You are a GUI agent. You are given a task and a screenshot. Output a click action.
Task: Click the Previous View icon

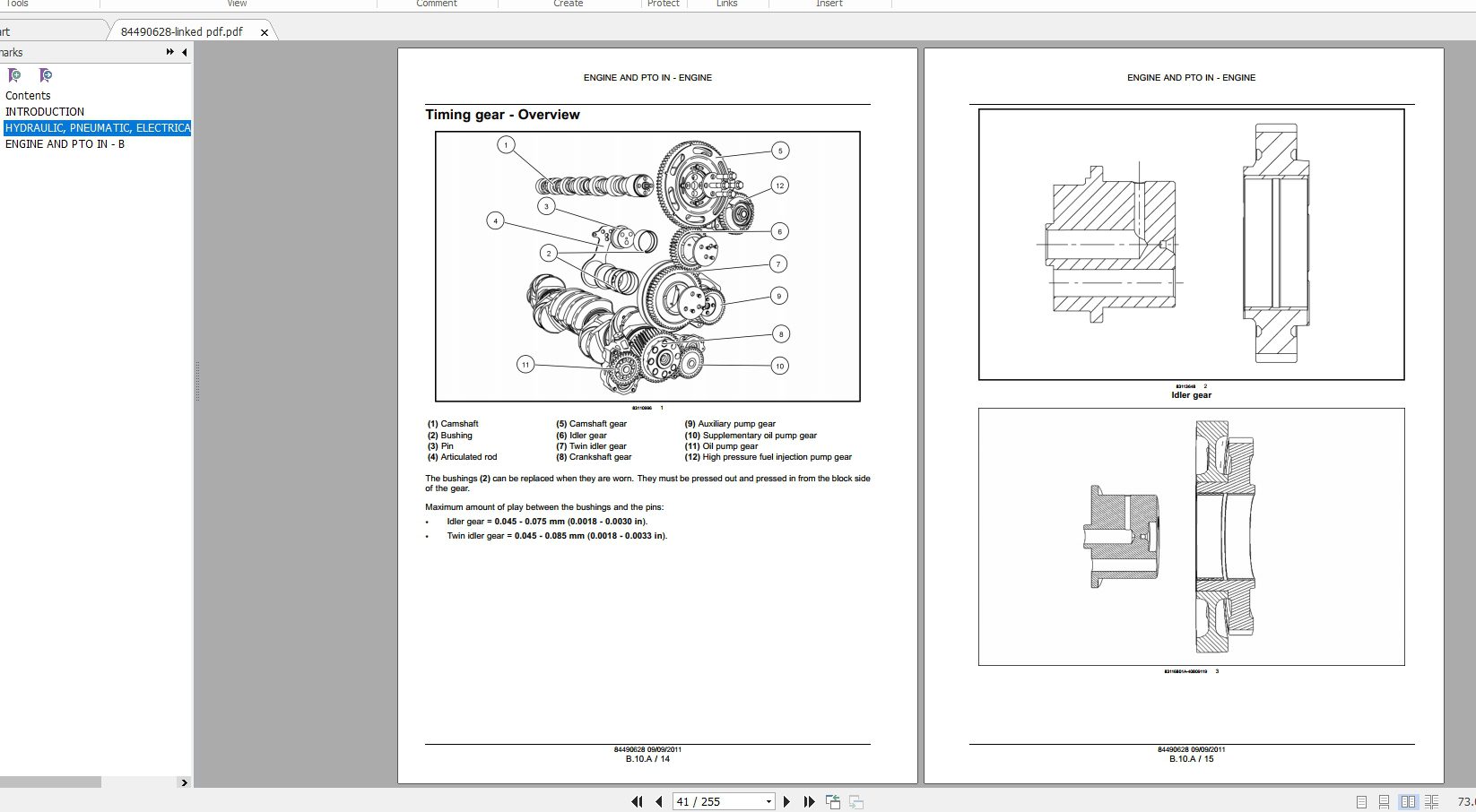[833, 800]
